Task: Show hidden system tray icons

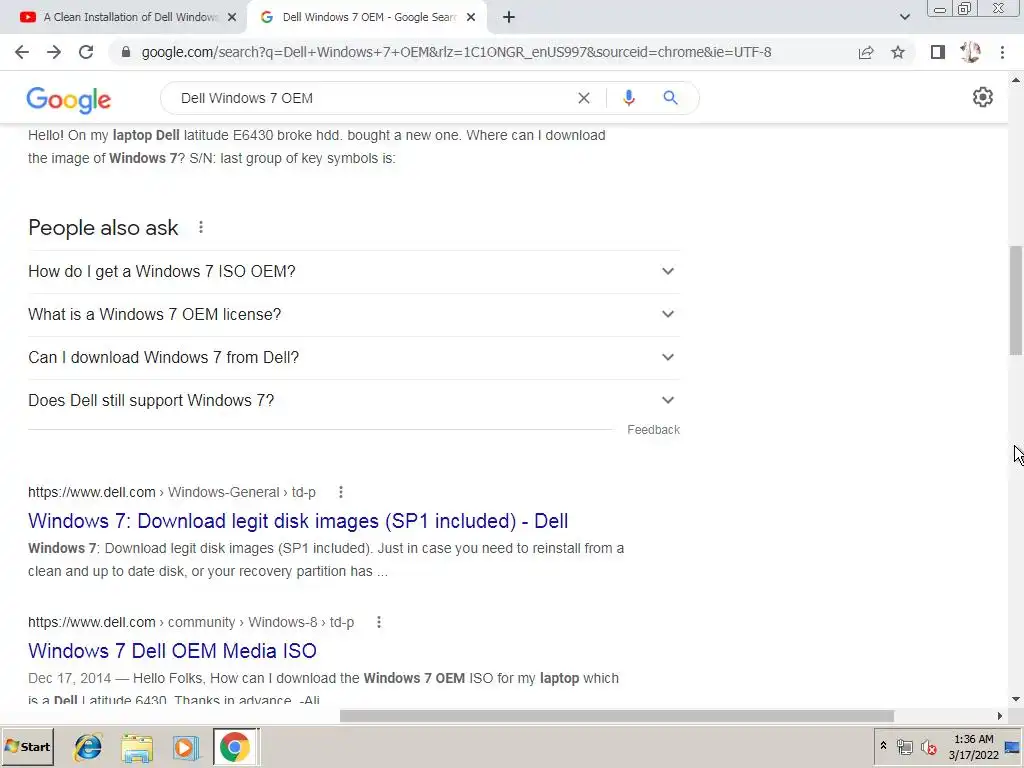Action: click(884, 746)
